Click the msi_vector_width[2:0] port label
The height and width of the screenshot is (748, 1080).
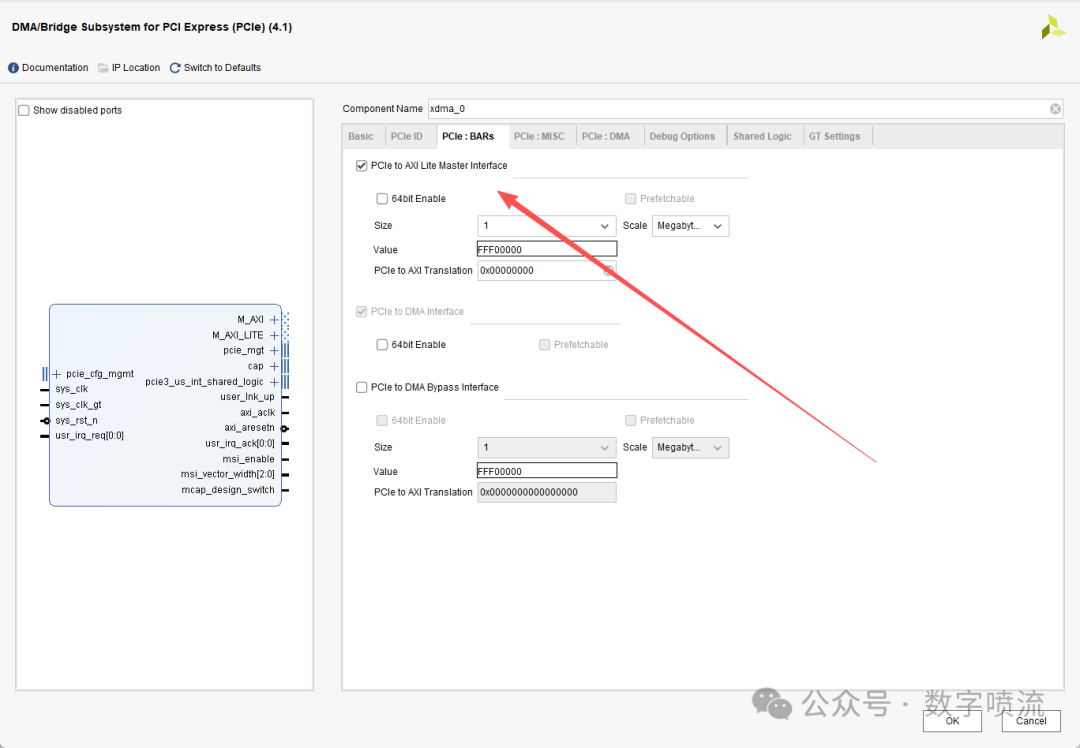click(227, 475)
